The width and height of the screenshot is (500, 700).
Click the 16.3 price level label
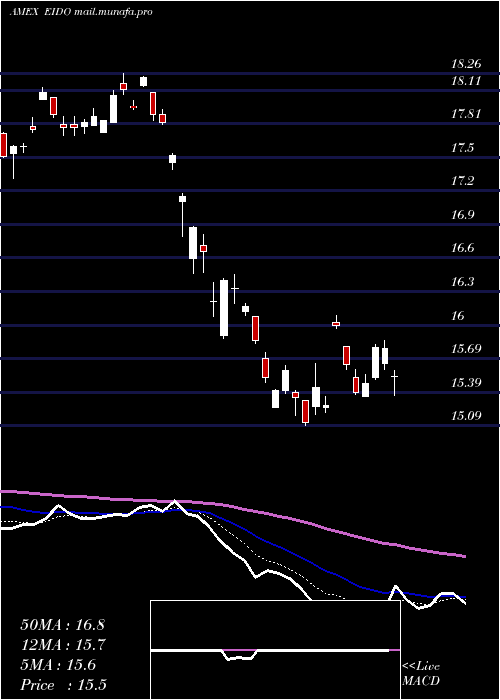point(463,282)
